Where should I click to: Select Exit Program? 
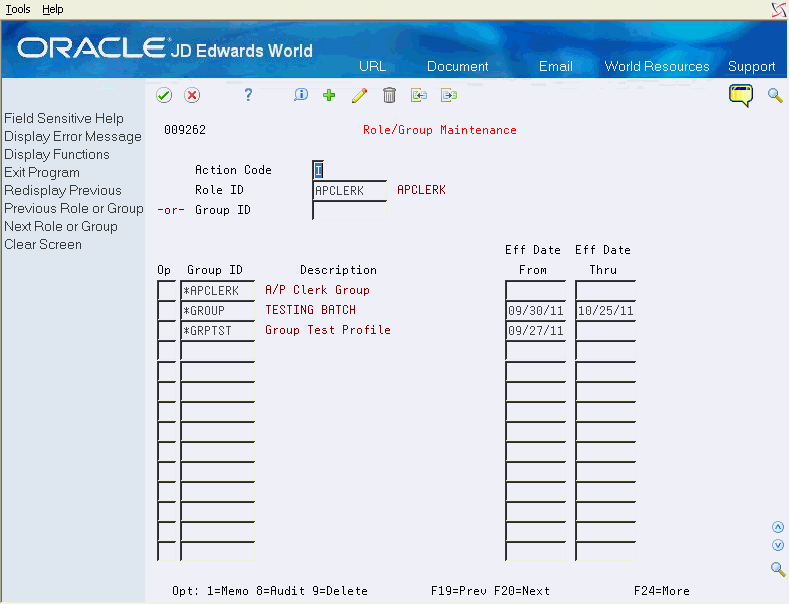click(42, 173)
